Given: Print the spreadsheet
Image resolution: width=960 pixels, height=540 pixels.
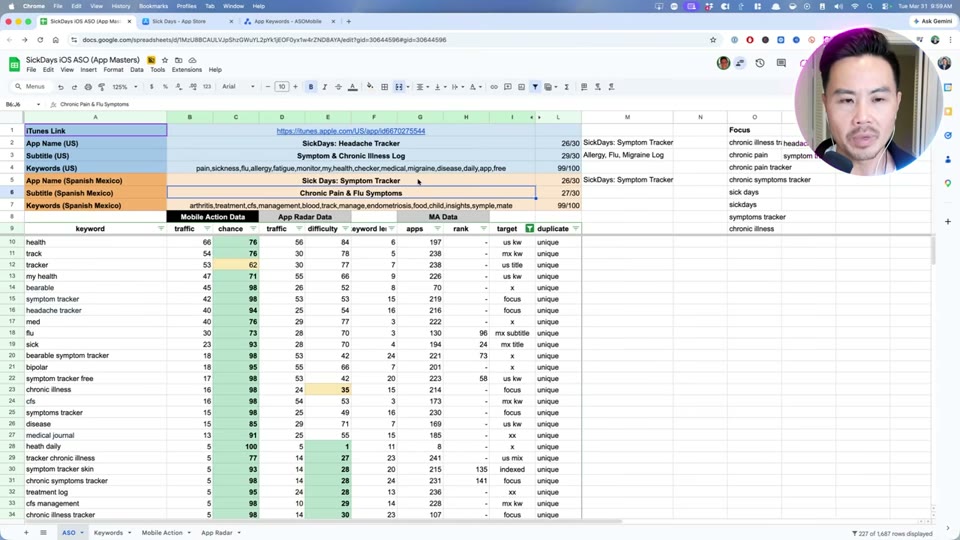Looking at the screenshot, I should pos(88,87).
